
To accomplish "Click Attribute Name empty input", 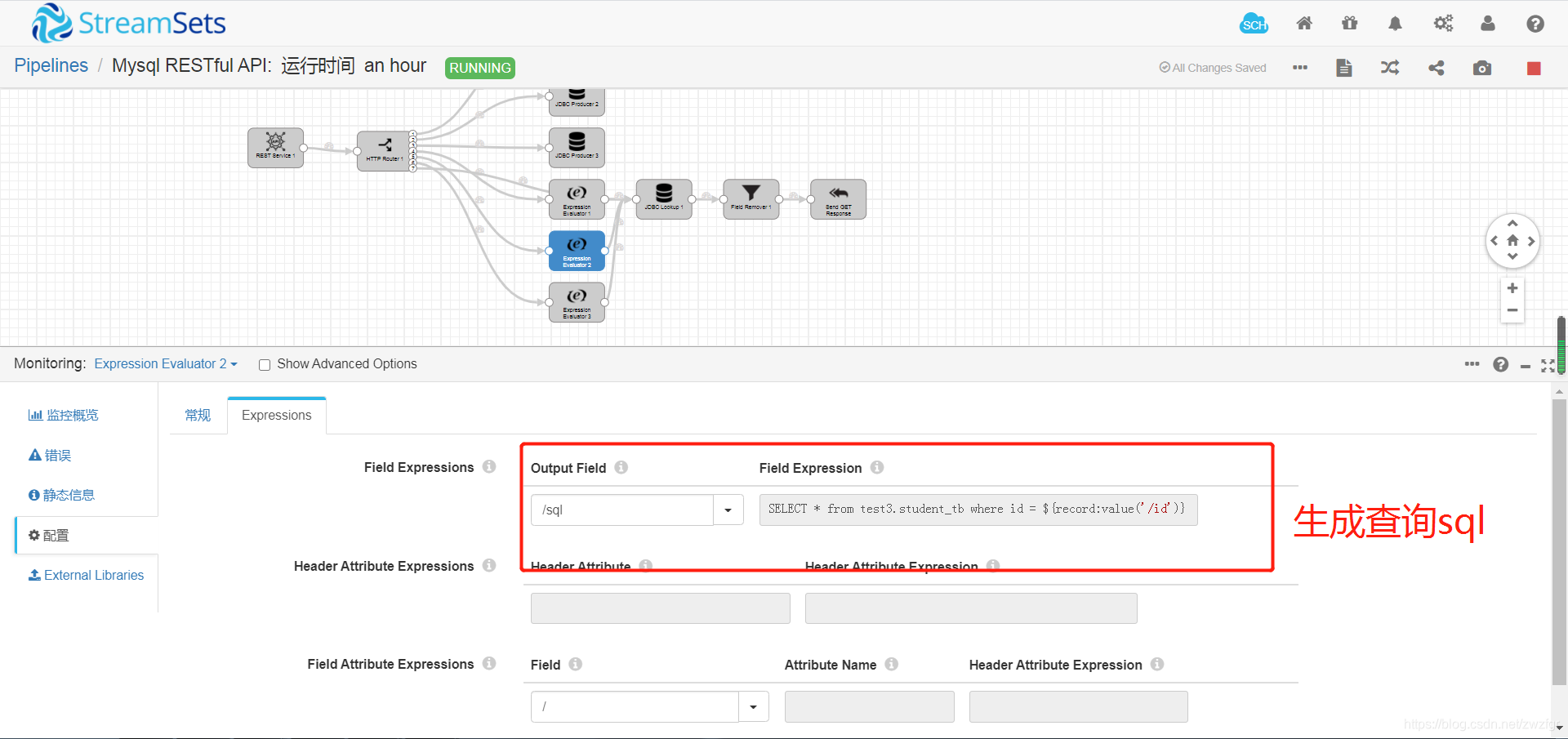I will click(x=870, y=706).
